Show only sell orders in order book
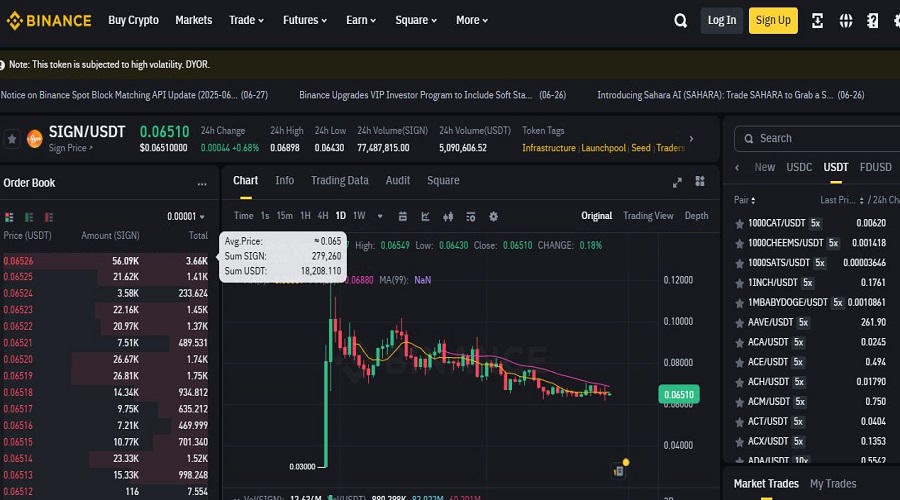The width and height of the screenshot is (900, 500). [49, 217]
